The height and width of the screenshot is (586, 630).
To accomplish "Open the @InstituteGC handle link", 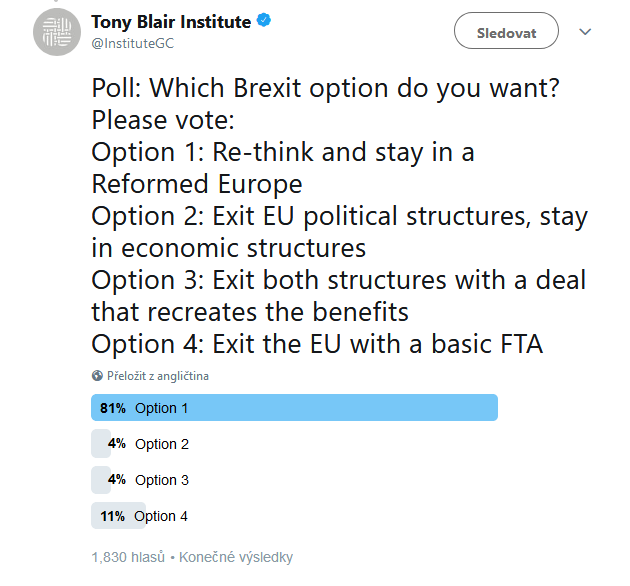I will (133, 43).
